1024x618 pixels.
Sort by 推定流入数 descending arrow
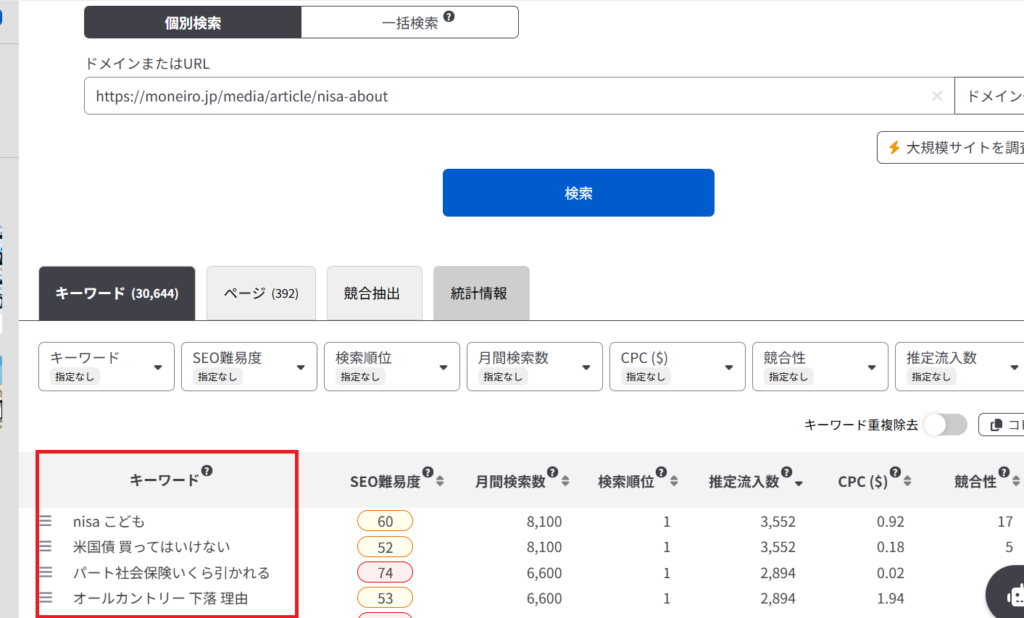coord(799,483)
